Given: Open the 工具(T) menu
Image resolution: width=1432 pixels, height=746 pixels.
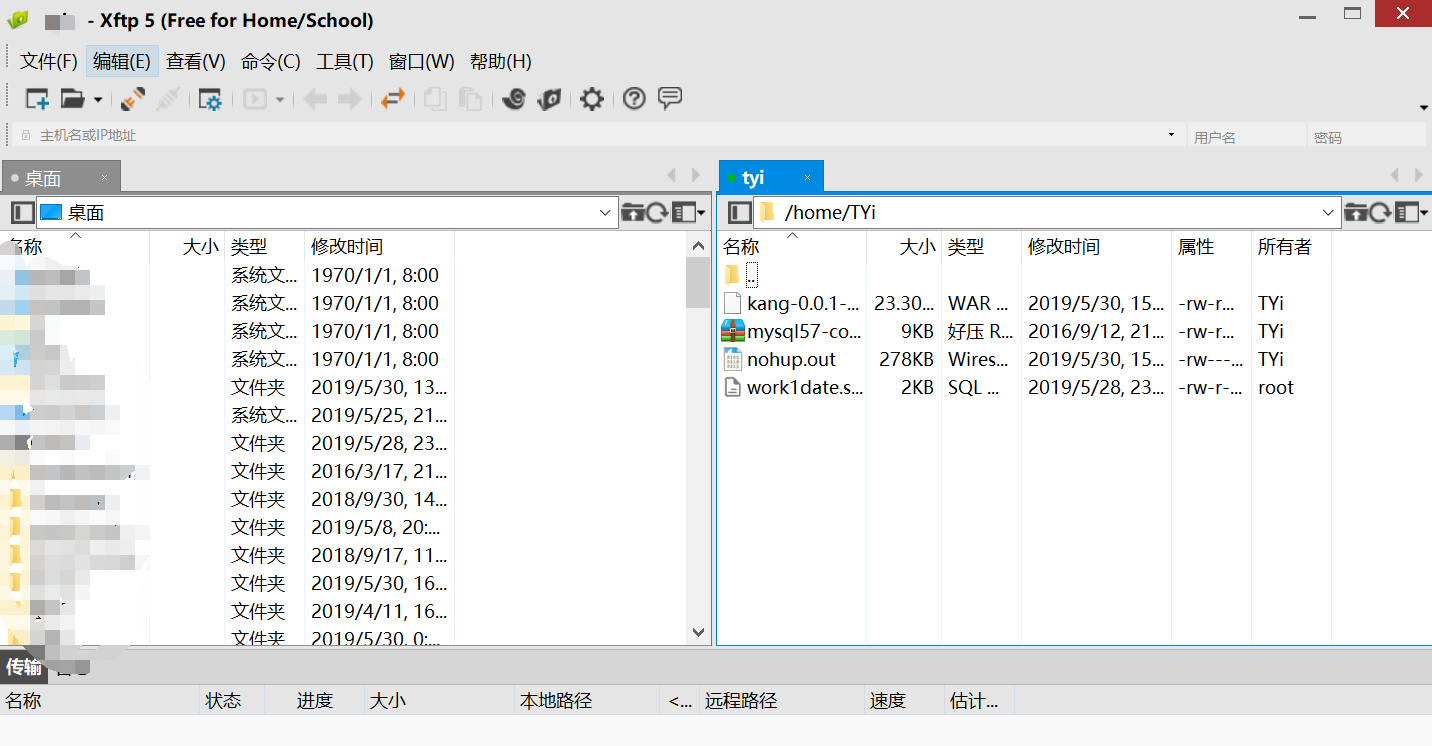Looking at the screenshot, I should 345,61.
